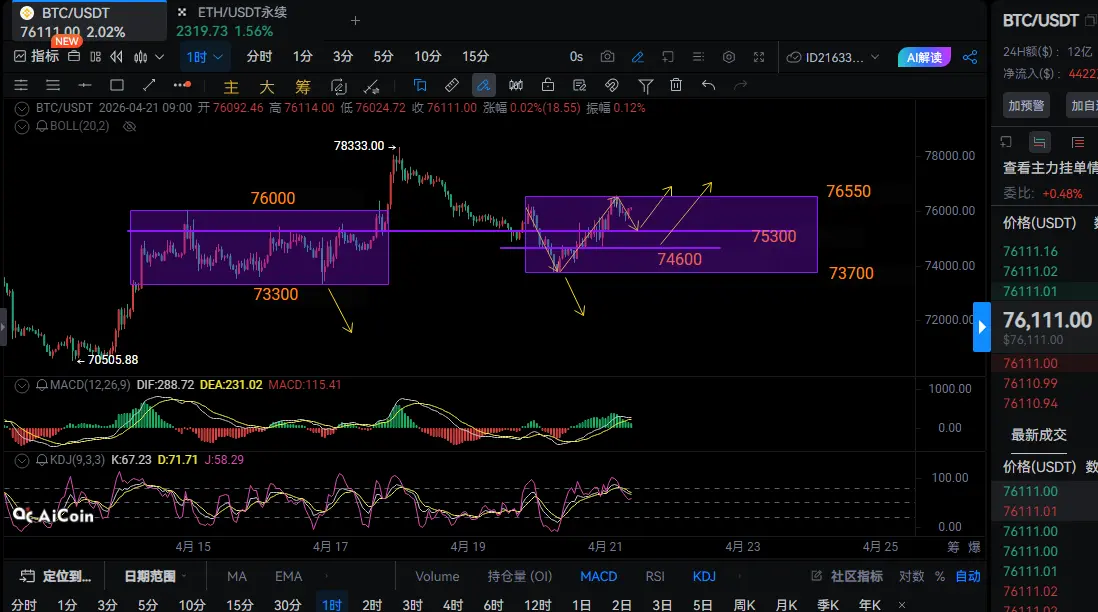Select the diagonal arrow line tool

pyautogui.click(x=149, y=85)
